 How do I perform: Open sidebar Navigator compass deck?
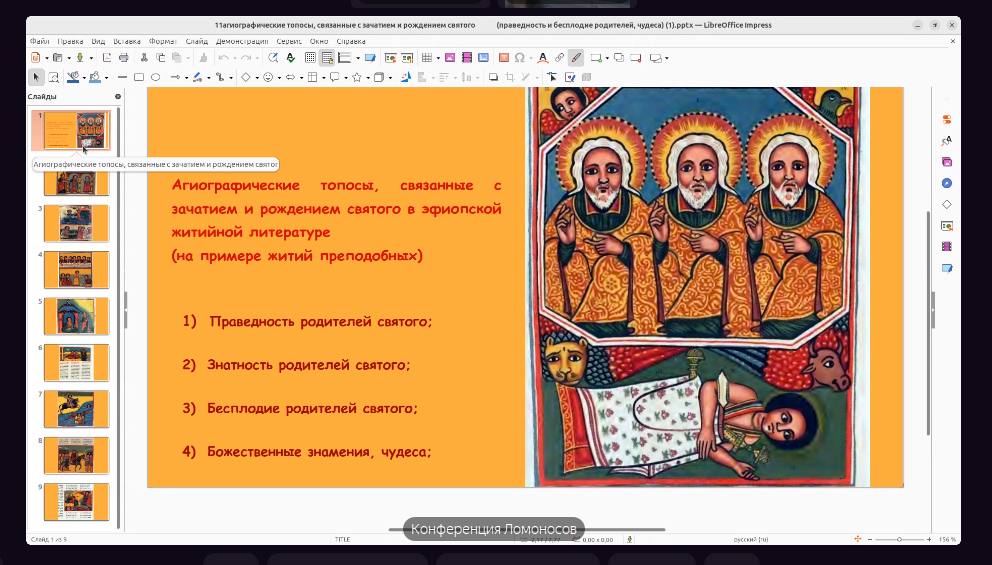pyautogui.click(x=946, y=183)
